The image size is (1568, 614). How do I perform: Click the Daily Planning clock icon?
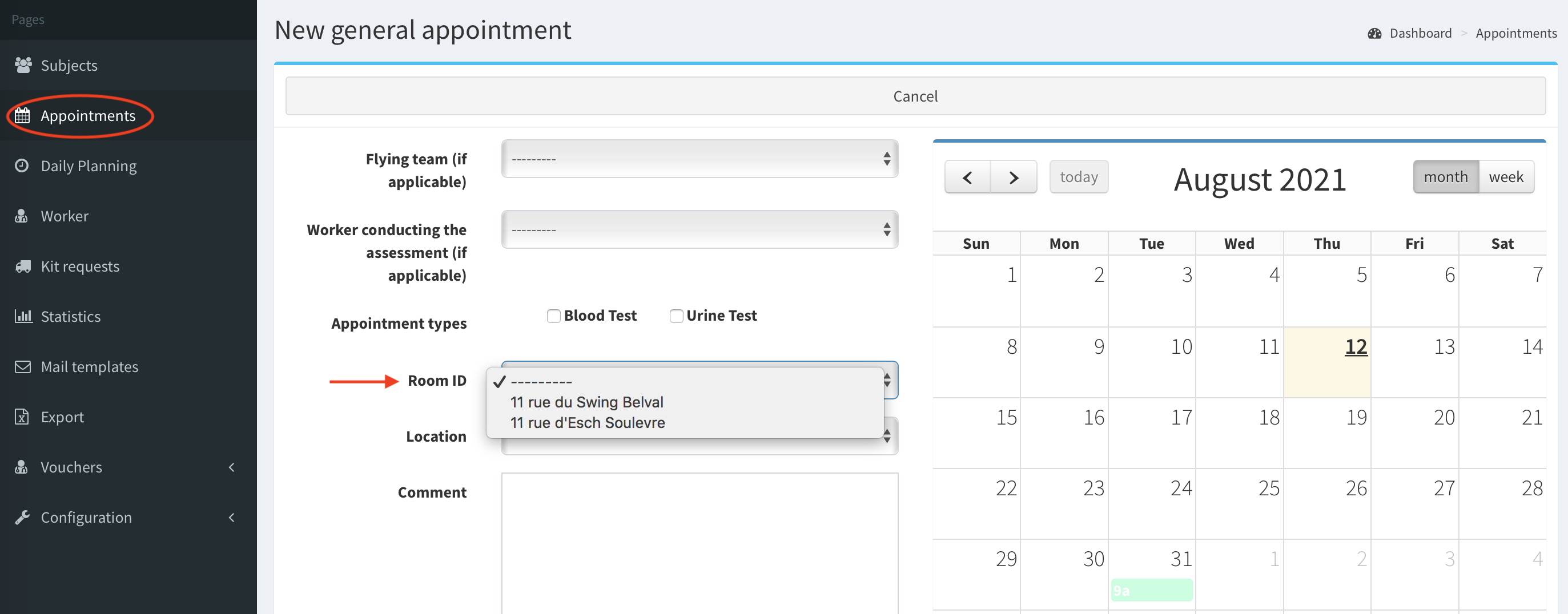pos(22,165)
